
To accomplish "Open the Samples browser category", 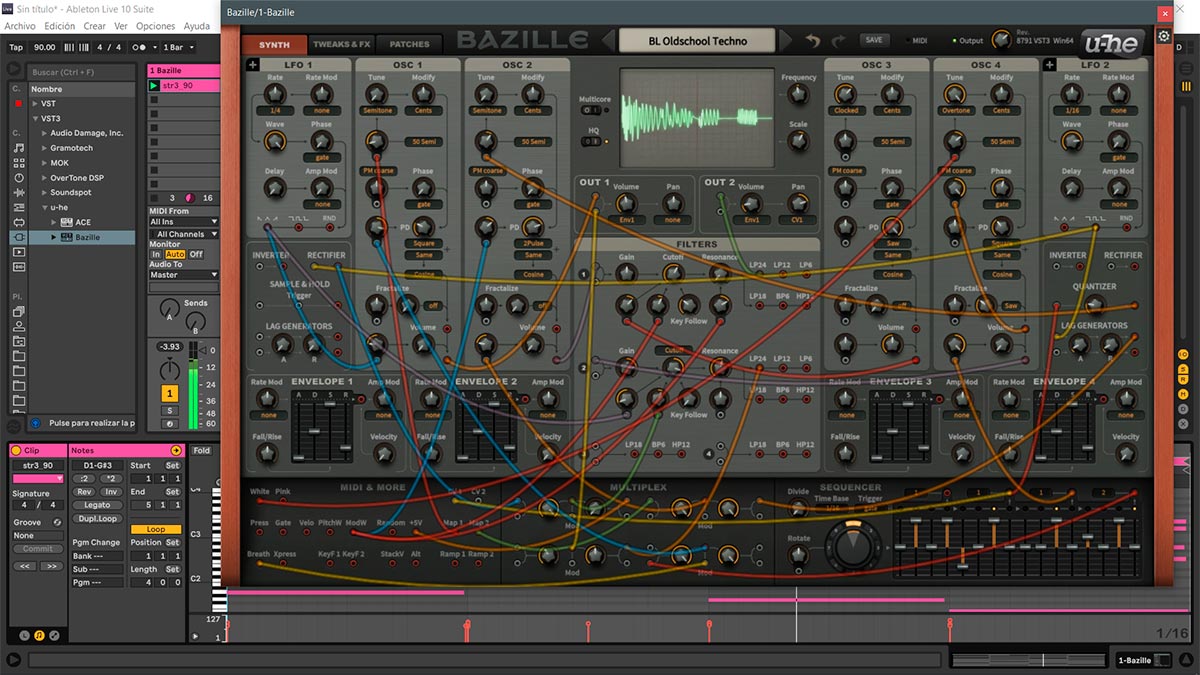I will pos(18,268).
